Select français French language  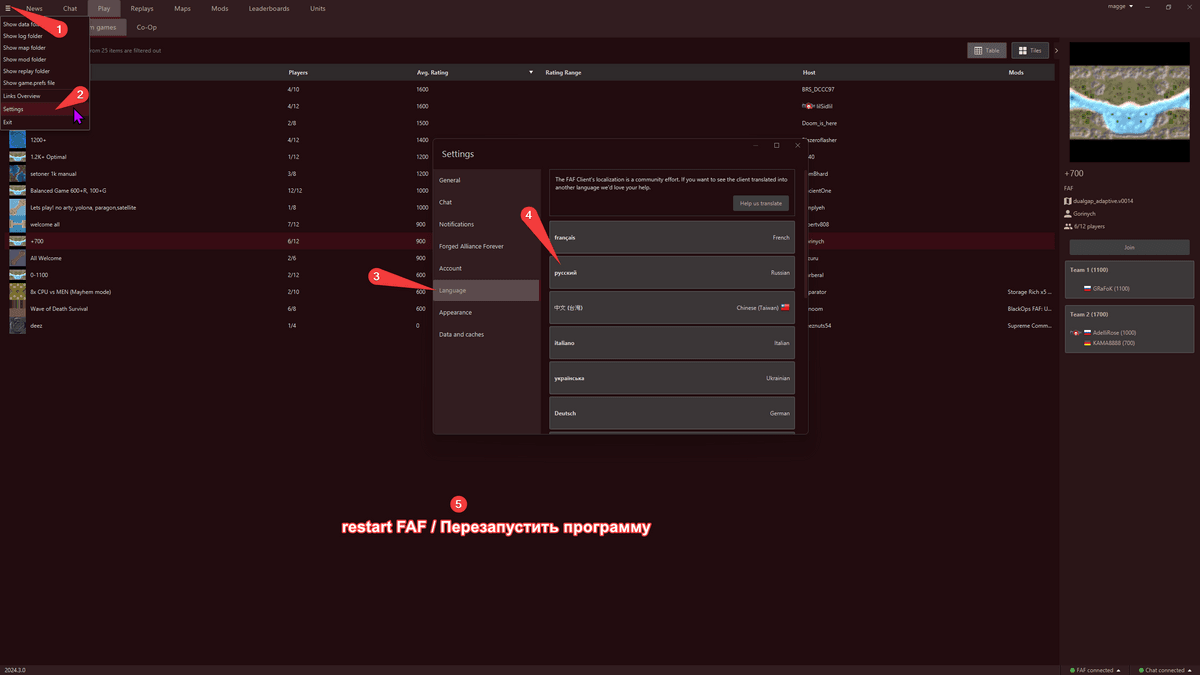tap(671, 237)
